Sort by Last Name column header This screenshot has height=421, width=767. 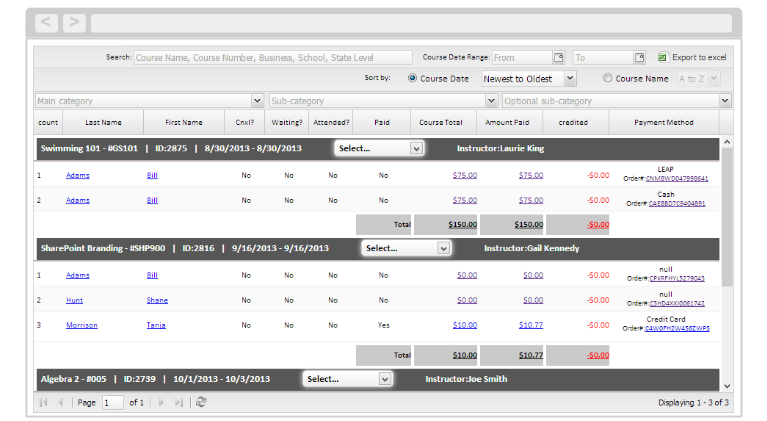pos(103,122)
